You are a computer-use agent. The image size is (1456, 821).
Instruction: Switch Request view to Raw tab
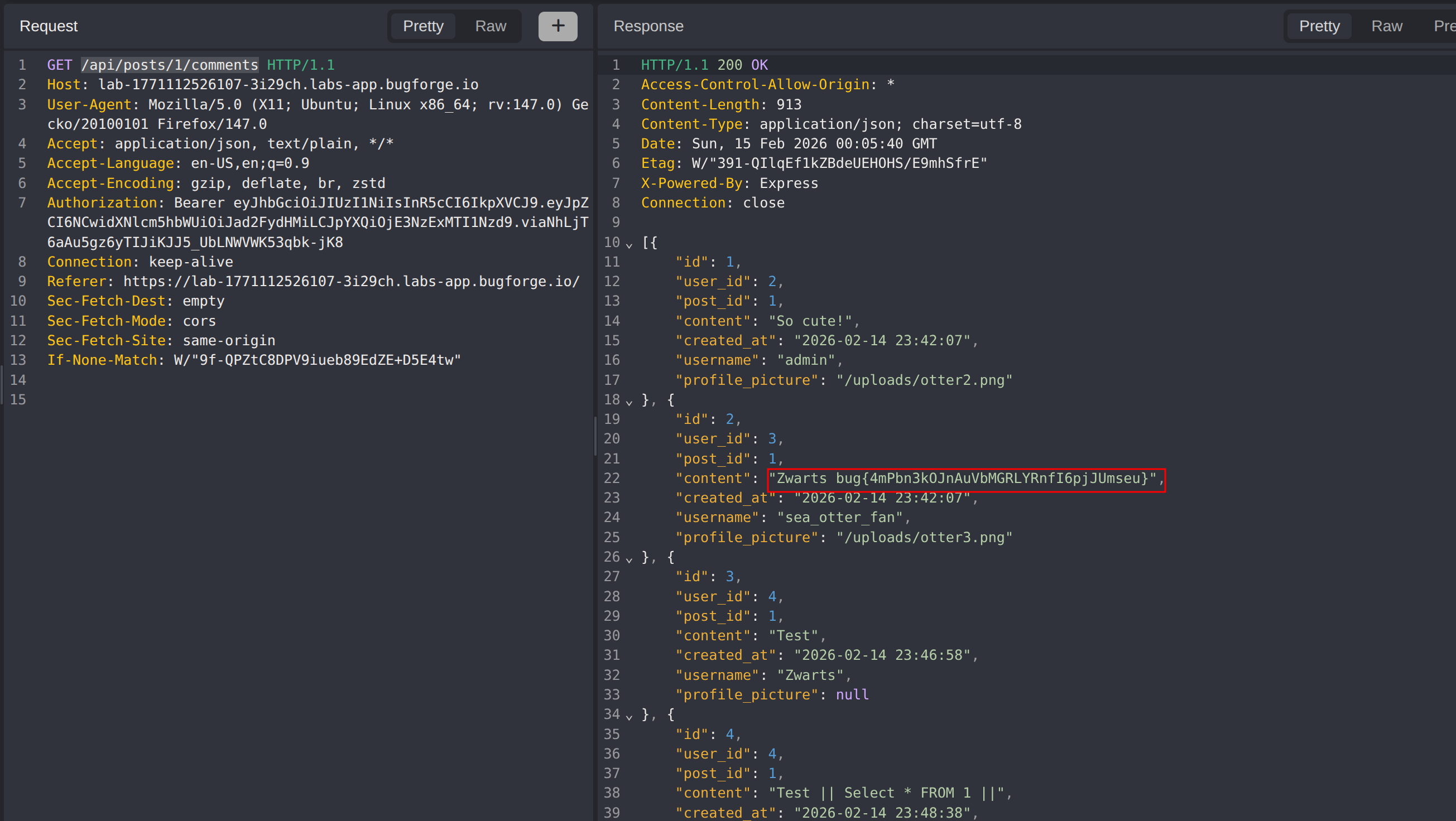pyautogui.click(x=490, y=26)
